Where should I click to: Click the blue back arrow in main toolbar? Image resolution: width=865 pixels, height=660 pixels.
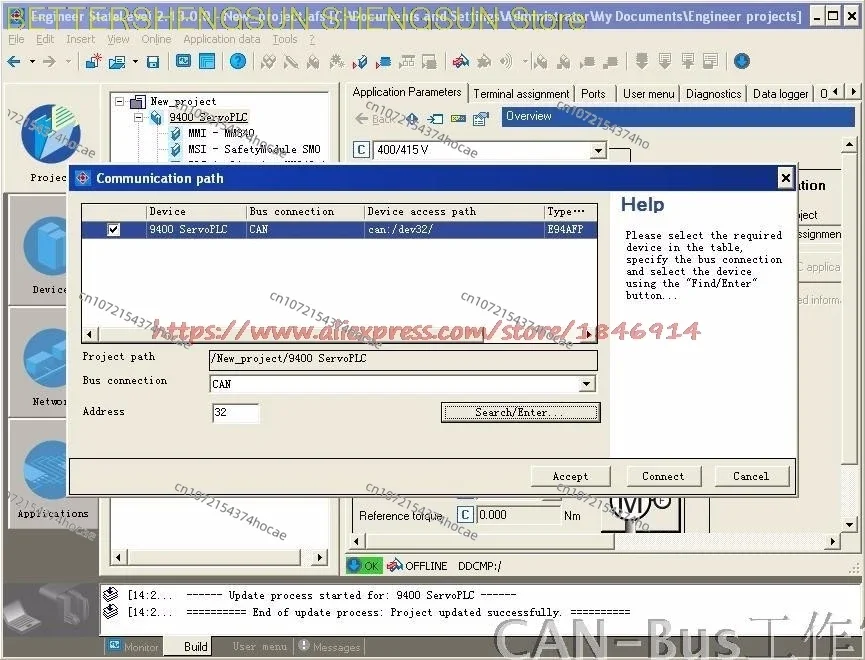[x=14, y=61]
